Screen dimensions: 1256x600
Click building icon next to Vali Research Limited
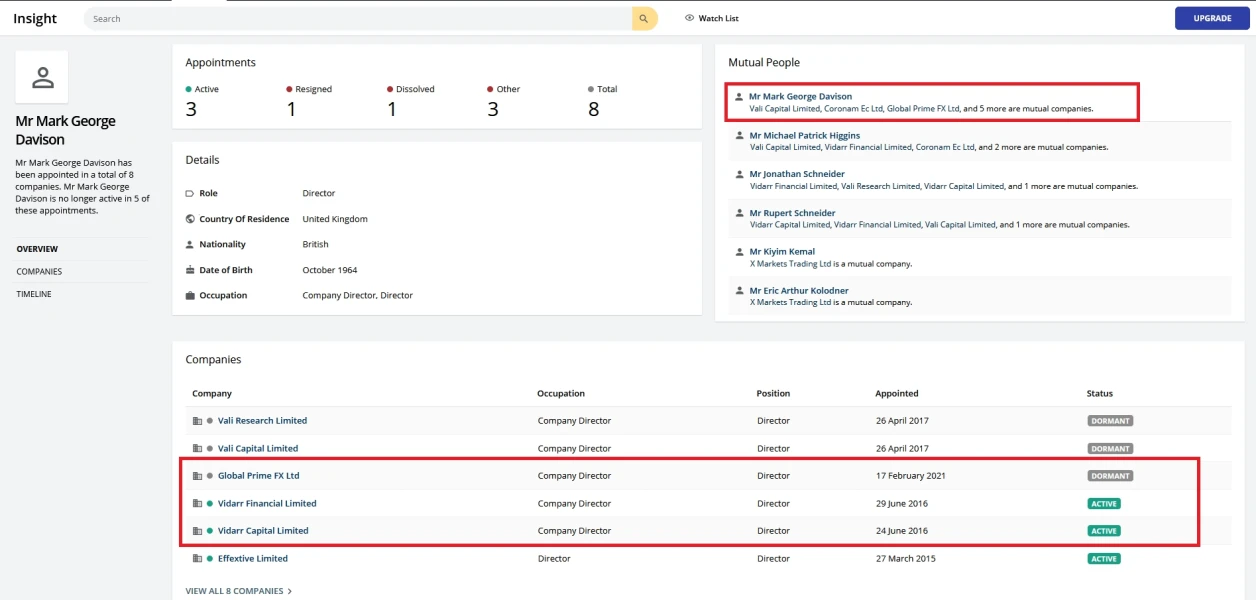point(197,421)
